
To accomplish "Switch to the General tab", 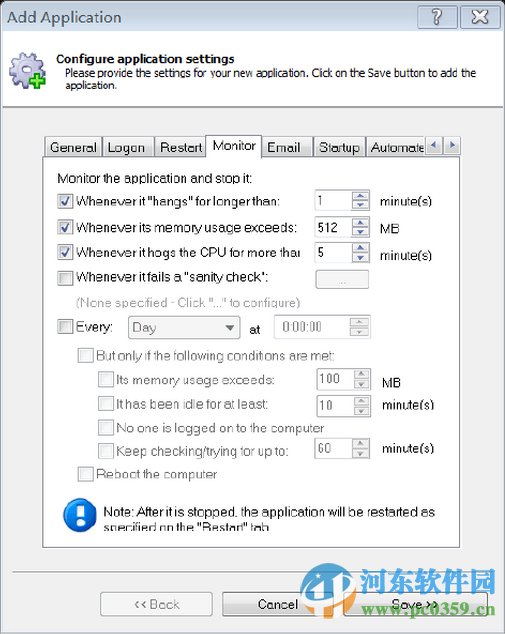I will pyautogui.click(x=73, y=147).
